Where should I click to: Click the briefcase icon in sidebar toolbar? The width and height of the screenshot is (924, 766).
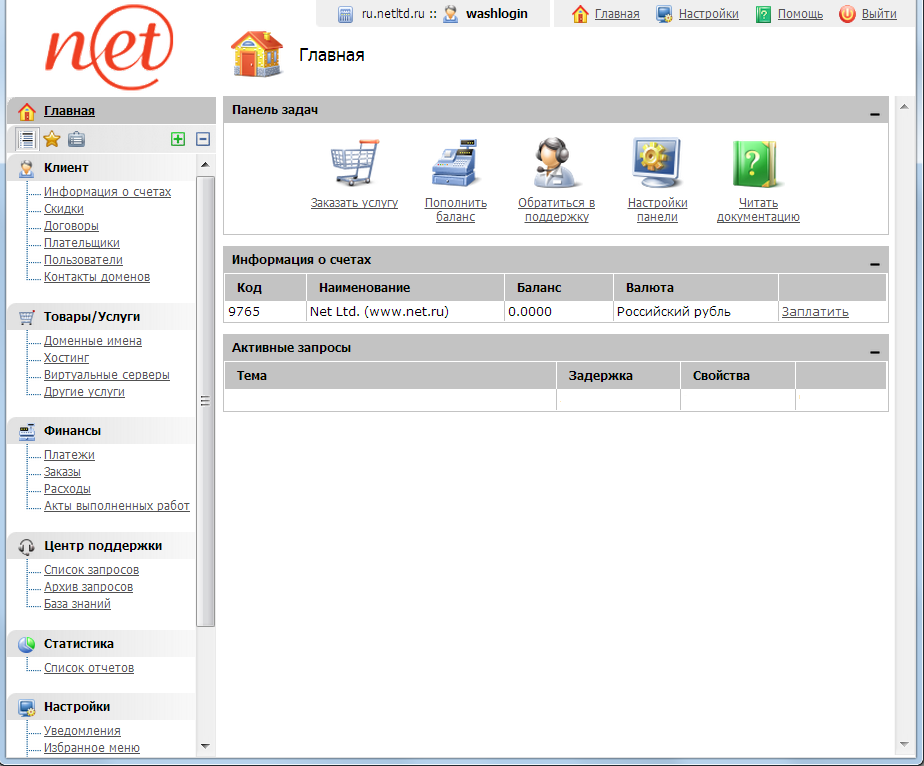[x=76, y=139]
